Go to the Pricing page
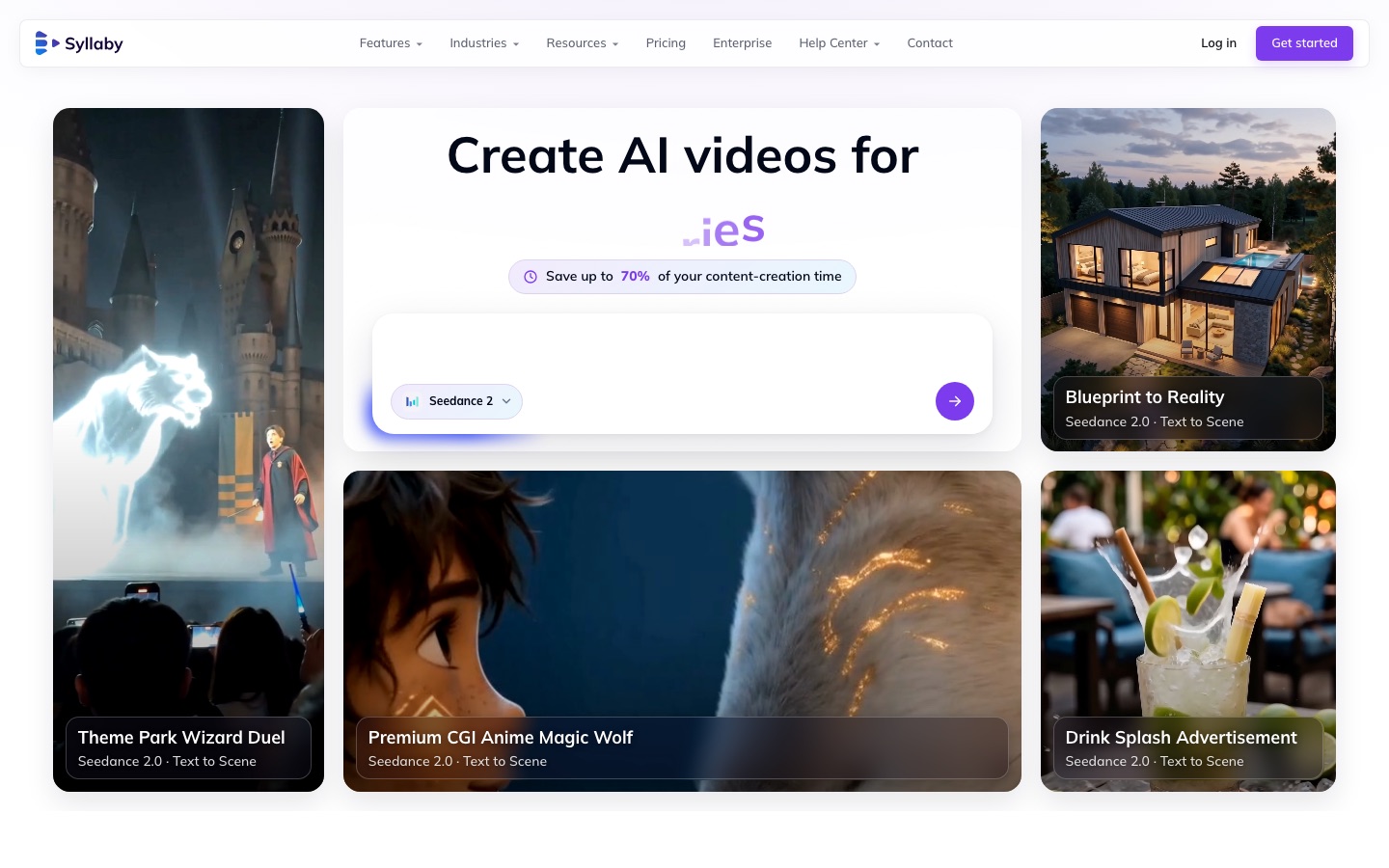The image size is (1389, 868). click(x=666, y=43)
